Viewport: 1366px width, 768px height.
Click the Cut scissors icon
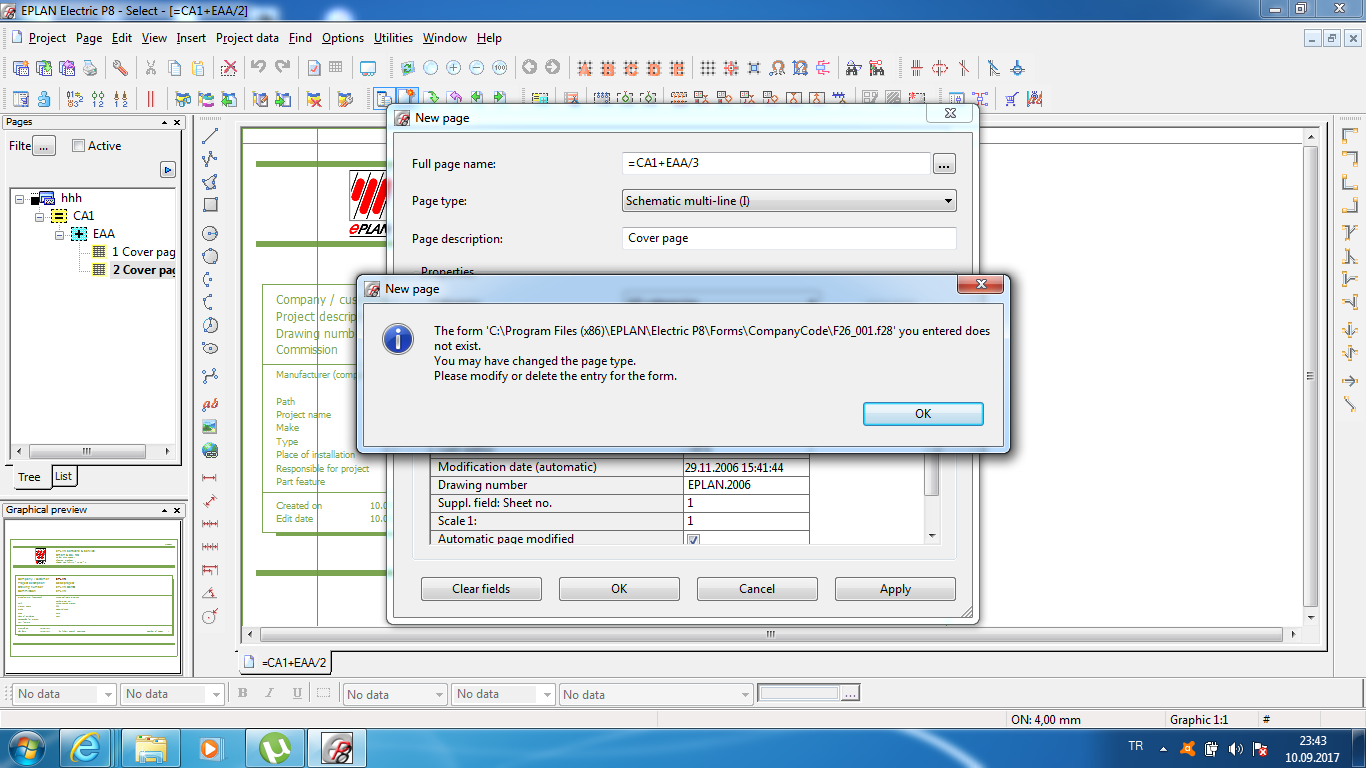click(x=150, y=68)
